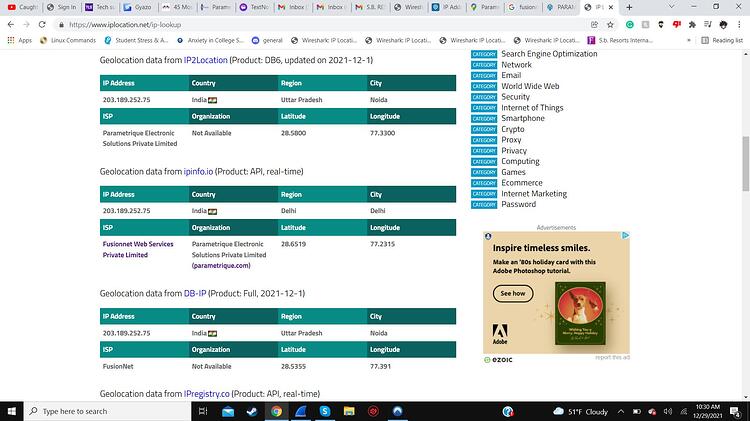This screenshot has height=421, width=750.
Task: Click the holiday card image in ad
Action: (580, 313)
